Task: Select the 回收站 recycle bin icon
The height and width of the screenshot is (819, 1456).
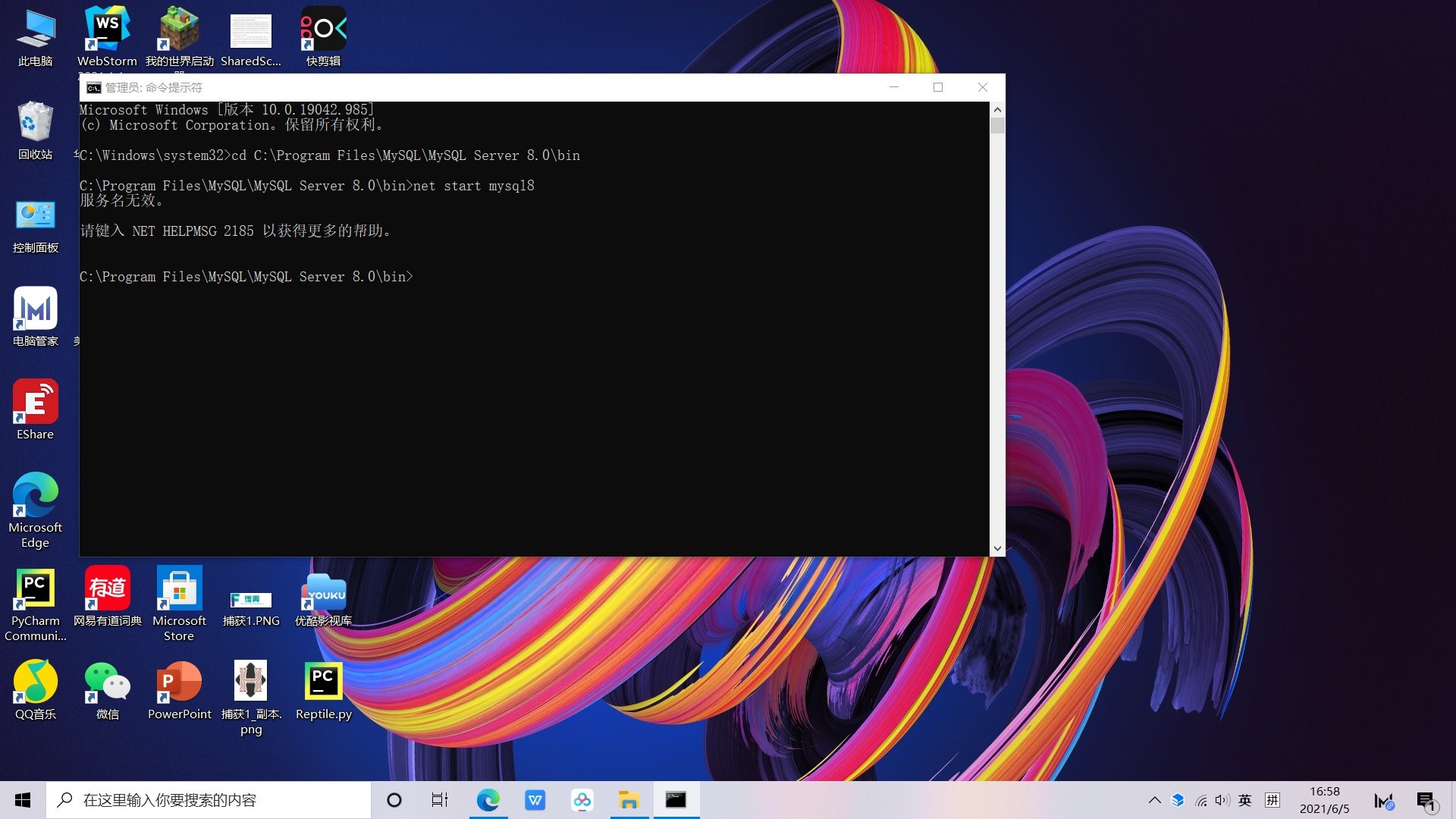Action: click(36, 130)
